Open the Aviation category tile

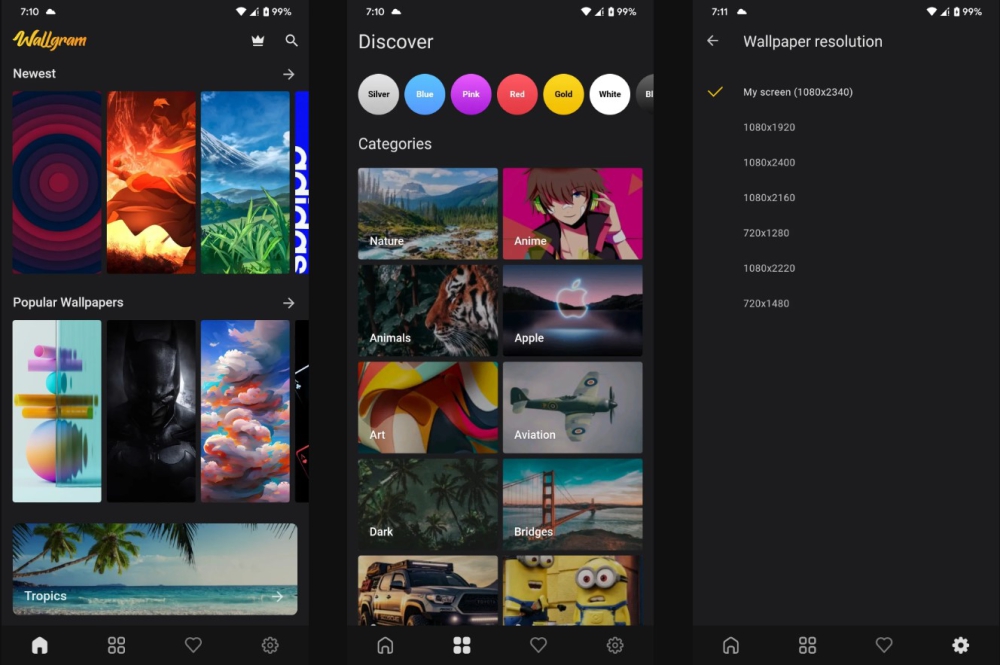[572, 407]
